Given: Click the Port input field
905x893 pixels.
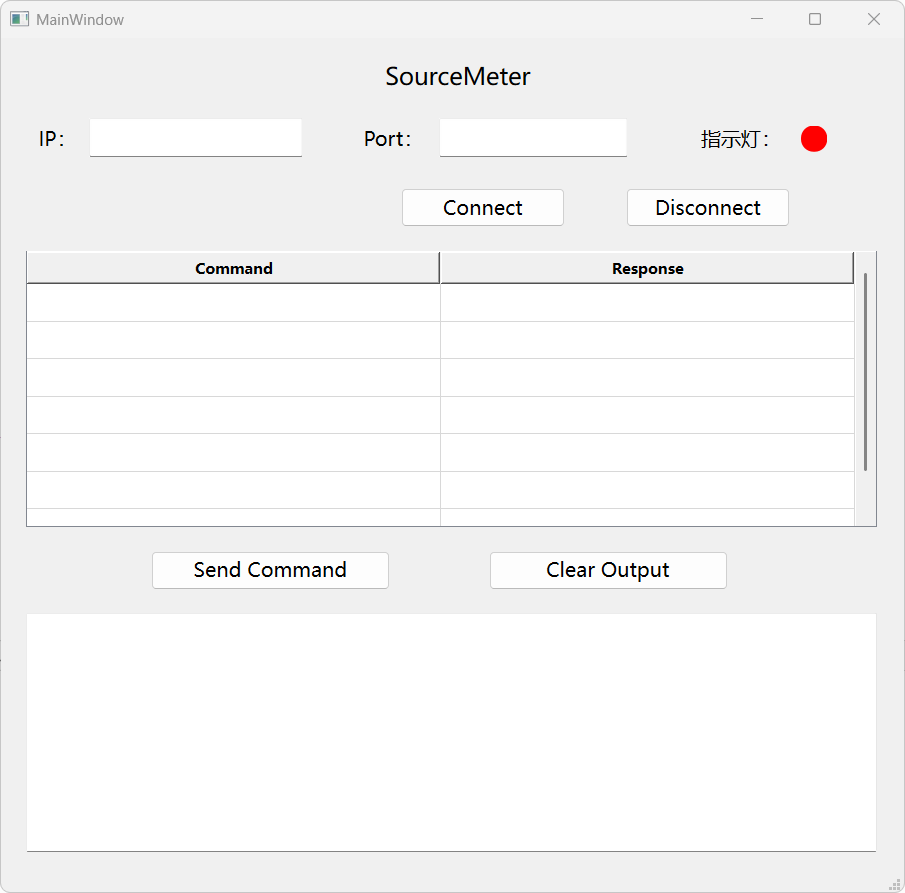Looking at the screenshot, I should 533,138.
